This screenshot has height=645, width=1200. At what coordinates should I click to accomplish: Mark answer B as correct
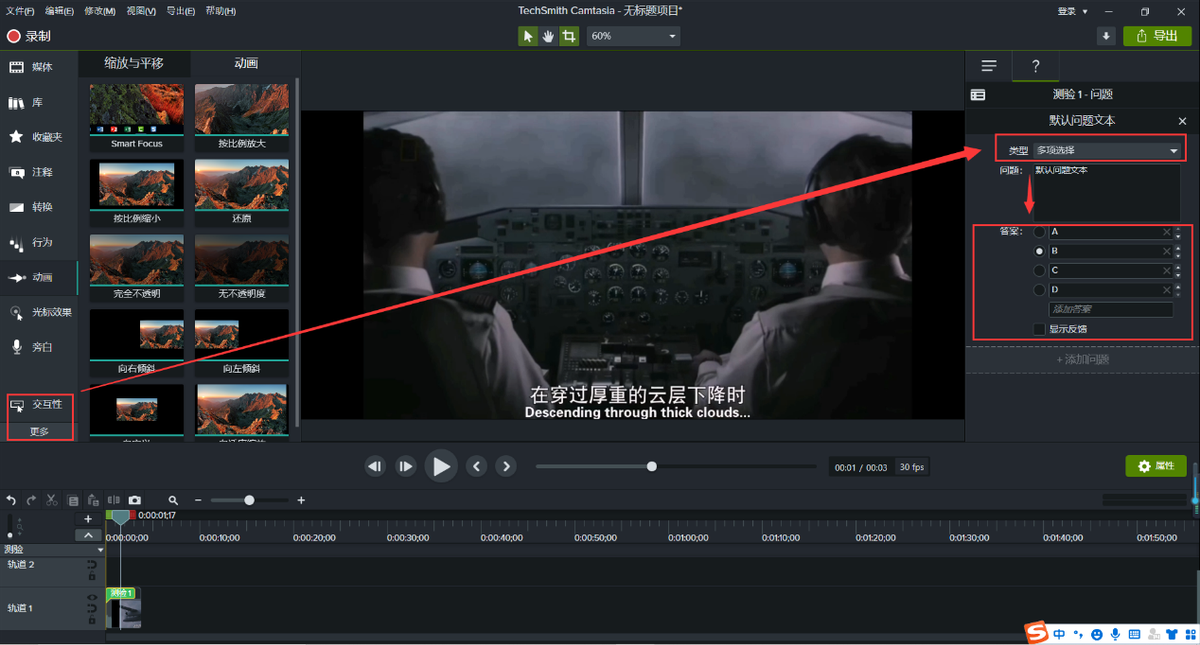coord(1039,251)
